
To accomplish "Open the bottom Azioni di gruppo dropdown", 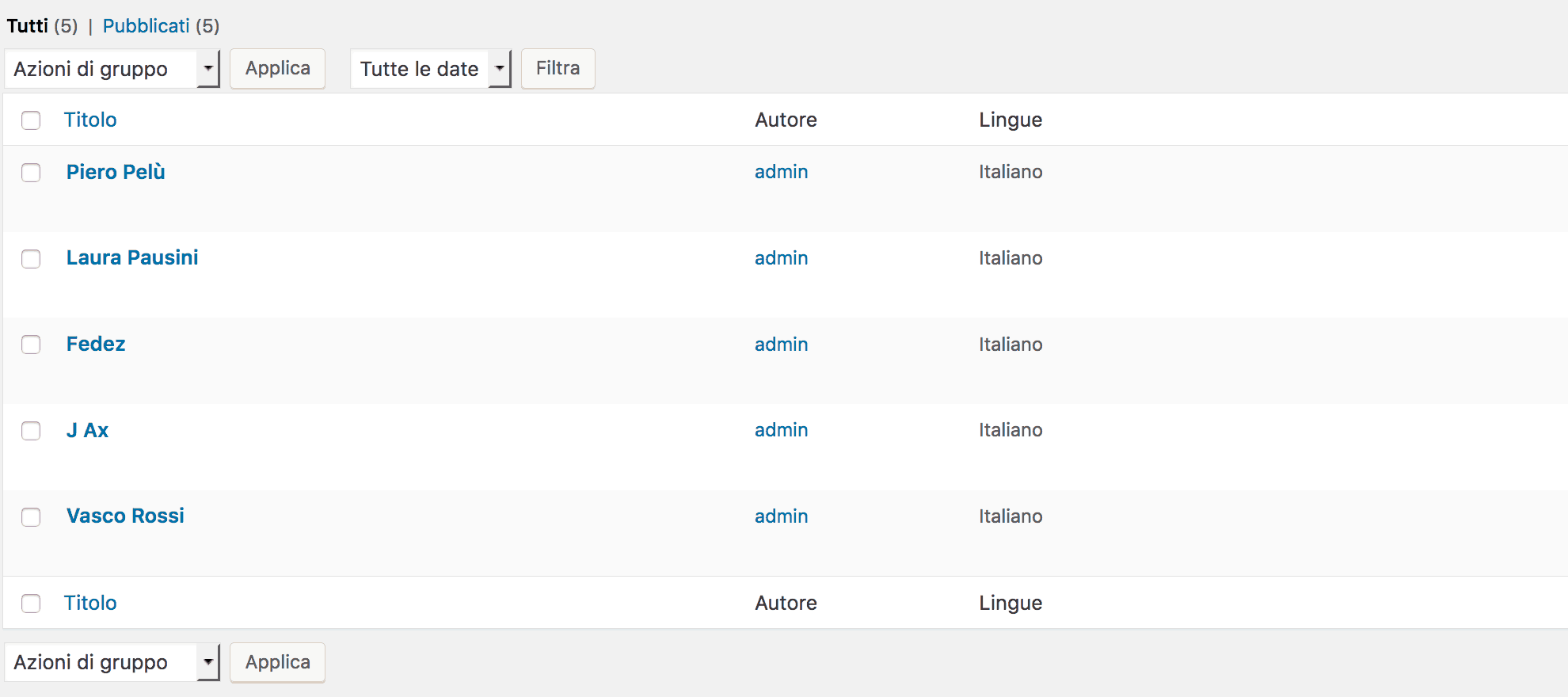I will point(112,662).
